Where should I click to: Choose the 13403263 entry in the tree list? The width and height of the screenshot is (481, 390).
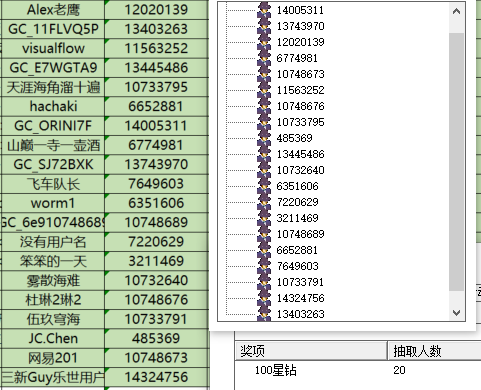click(x=300, y=314)
